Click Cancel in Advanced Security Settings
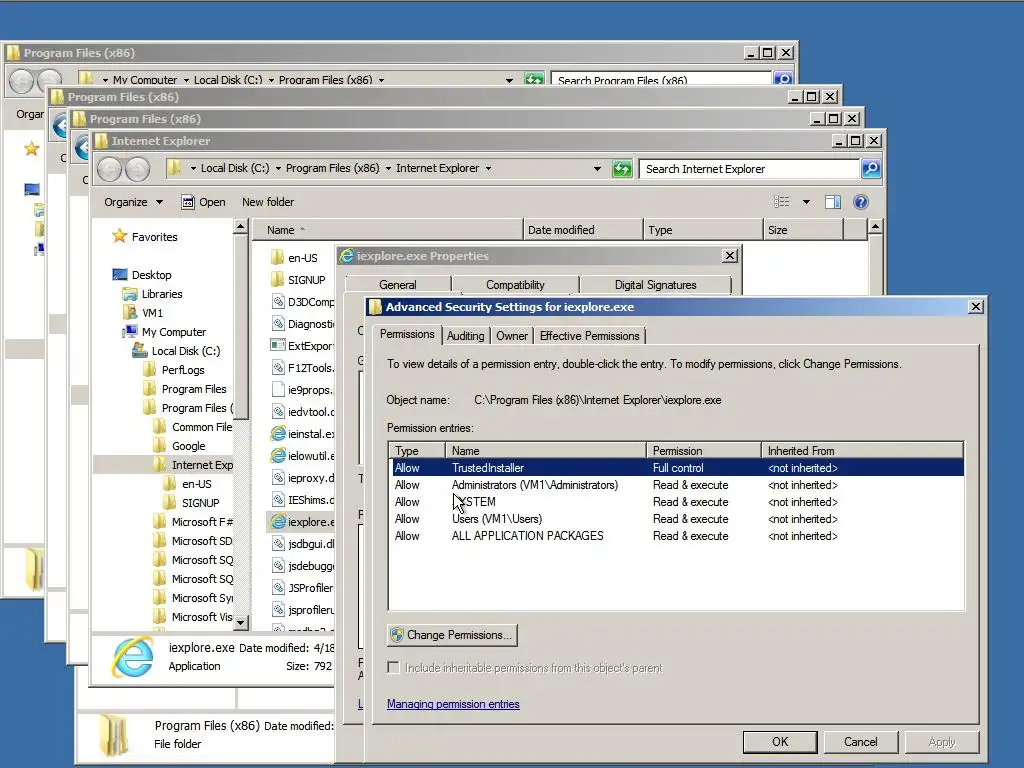The height and width of the screenshot is (768, 1024). [x=861, y=742]
